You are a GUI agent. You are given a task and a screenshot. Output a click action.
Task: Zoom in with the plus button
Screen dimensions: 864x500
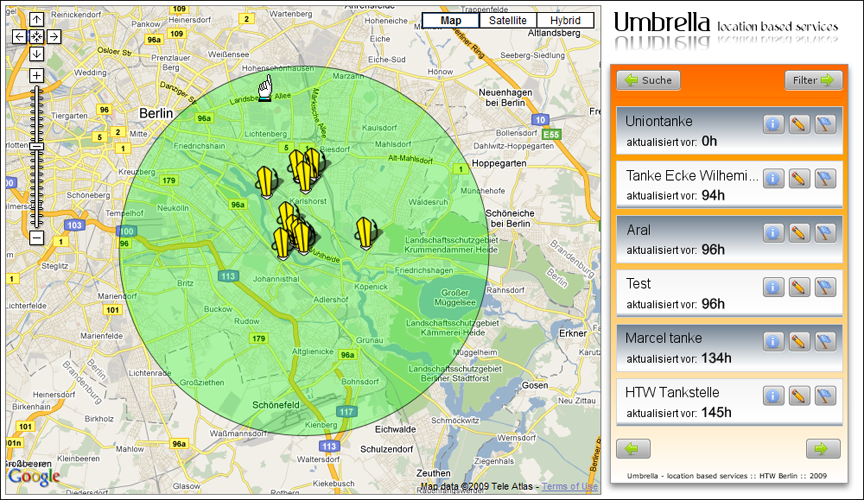pyautogui.click(x=36, y=76)
